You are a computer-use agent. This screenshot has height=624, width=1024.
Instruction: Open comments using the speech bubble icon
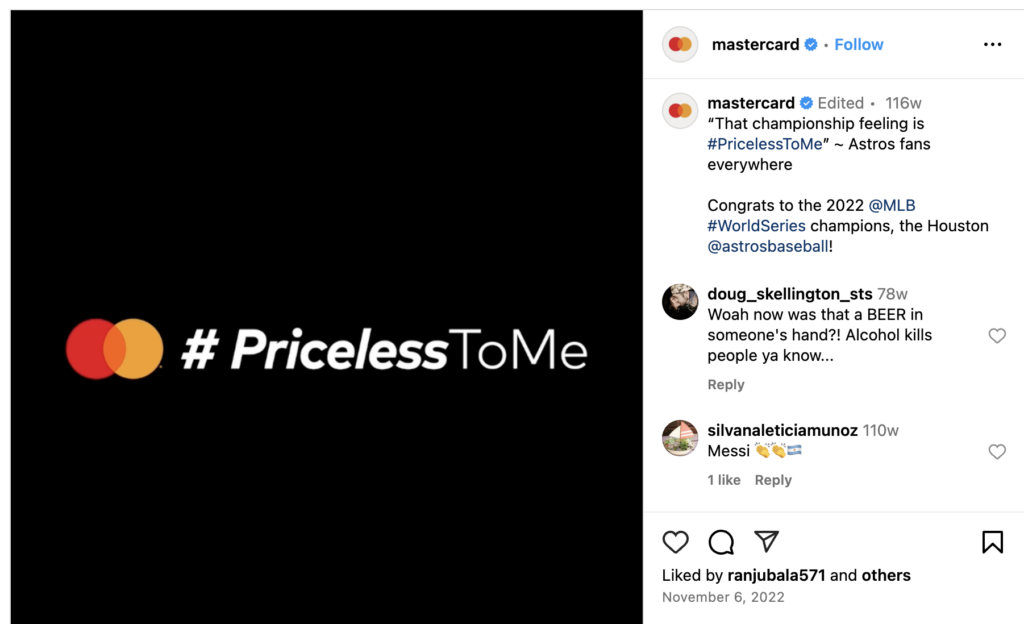pyautogui.click(x=721, y=542)
